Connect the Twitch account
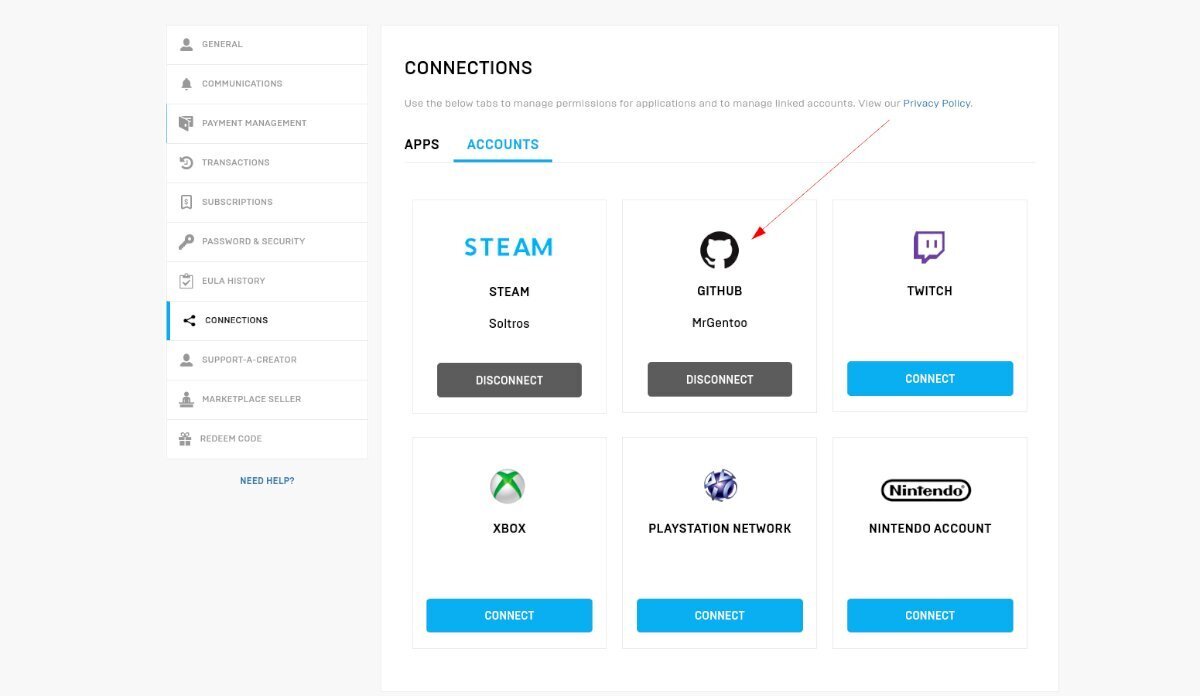The image size is (1200, 696). coord(930,379)
